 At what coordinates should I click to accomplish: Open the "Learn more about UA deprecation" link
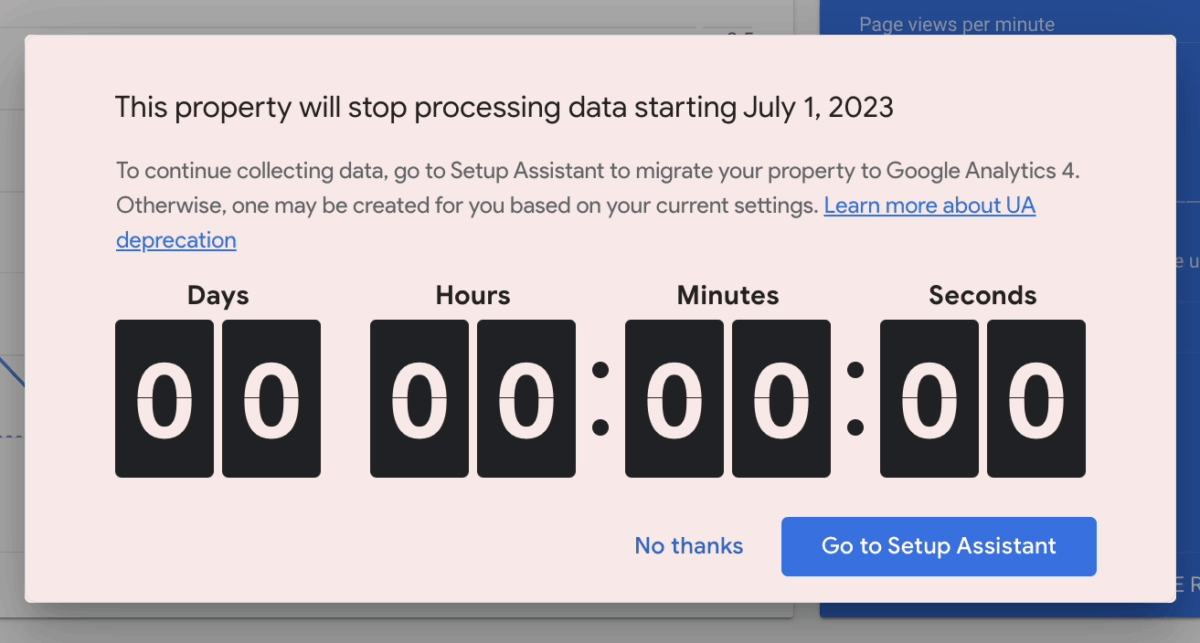click(929, 205)
